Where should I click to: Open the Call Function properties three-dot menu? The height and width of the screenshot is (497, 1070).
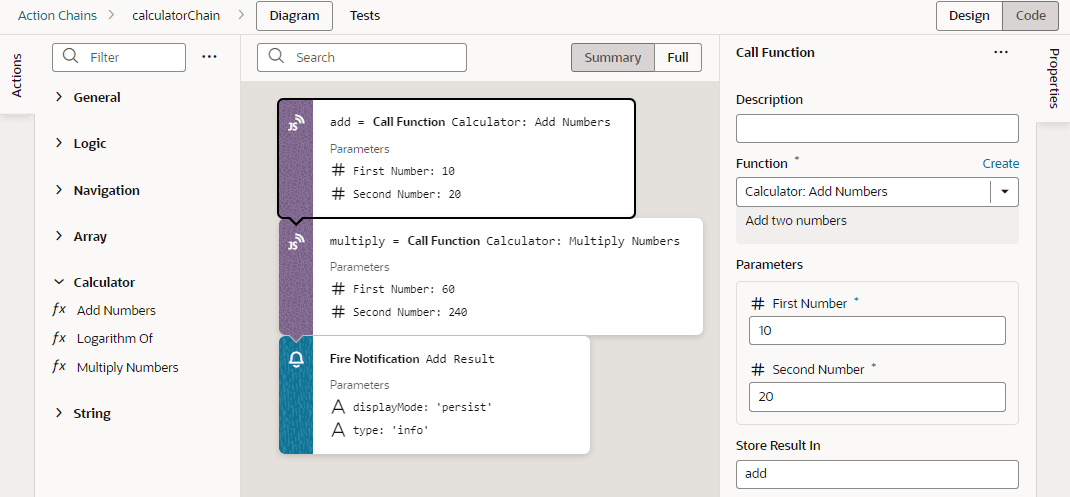pos(1001,53)
